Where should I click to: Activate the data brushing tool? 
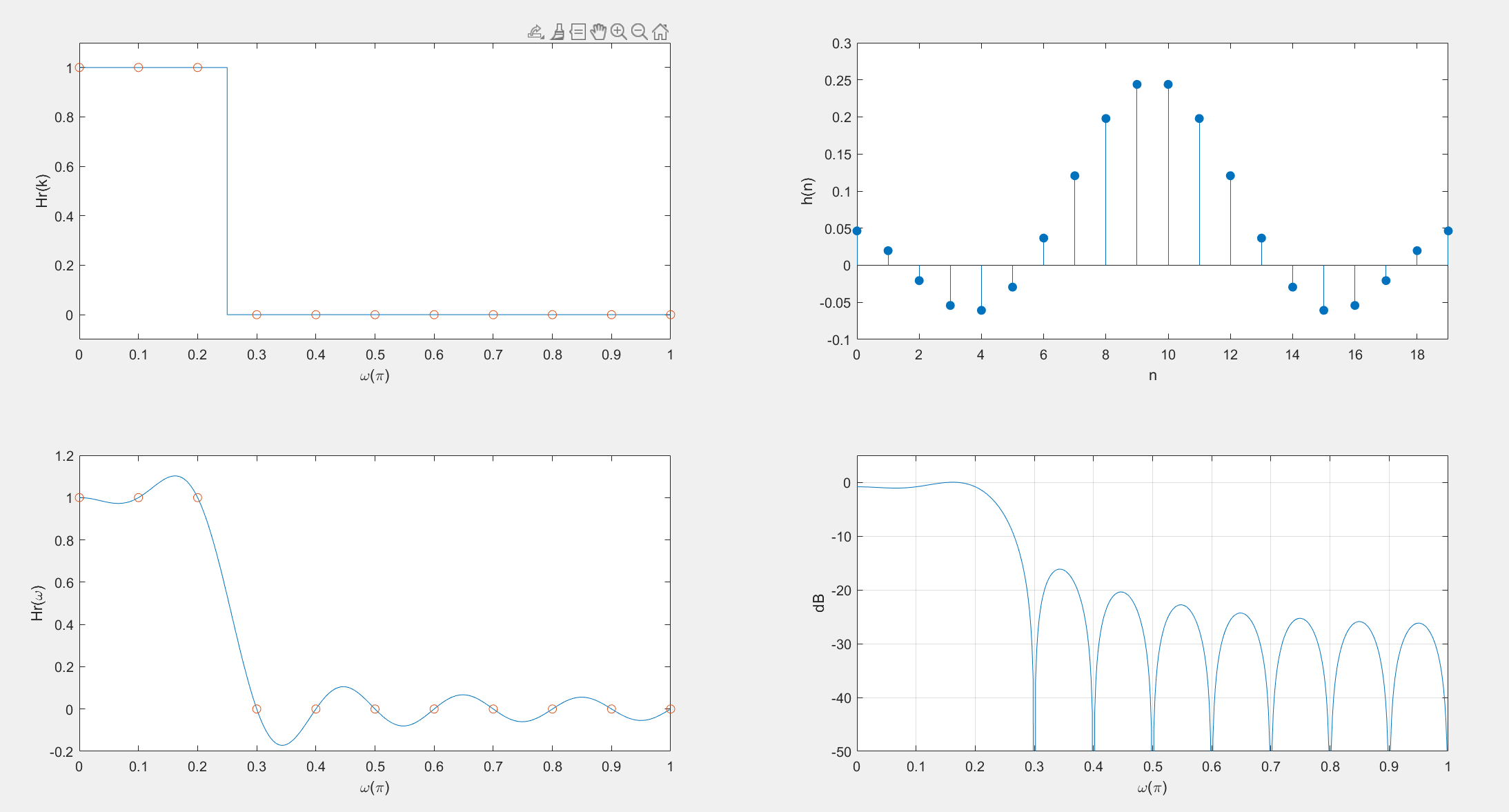[558, 32]
